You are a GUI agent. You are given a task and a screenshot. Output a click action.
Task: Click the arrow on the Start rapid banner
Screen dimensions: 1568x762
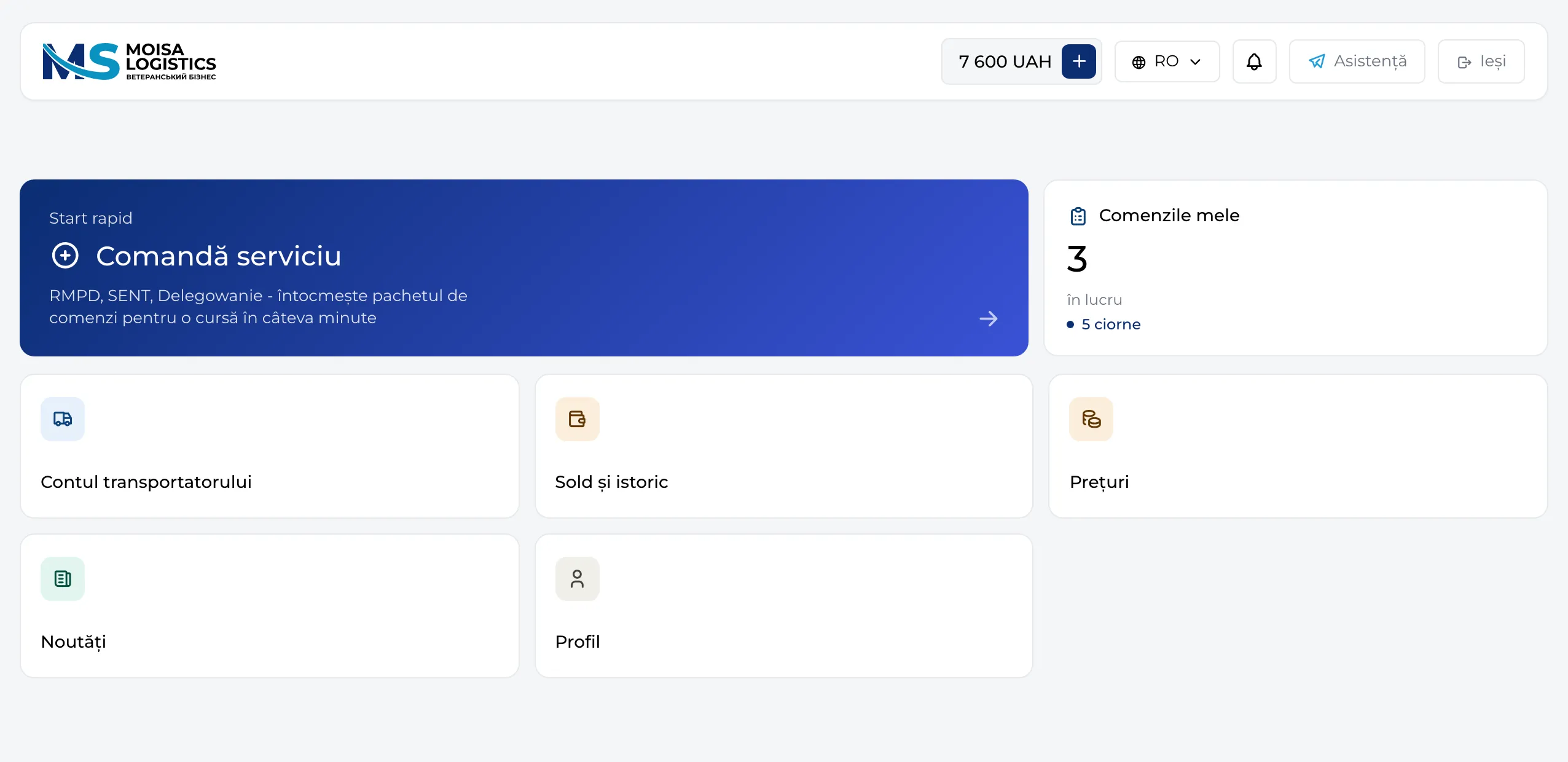[989, 318]
